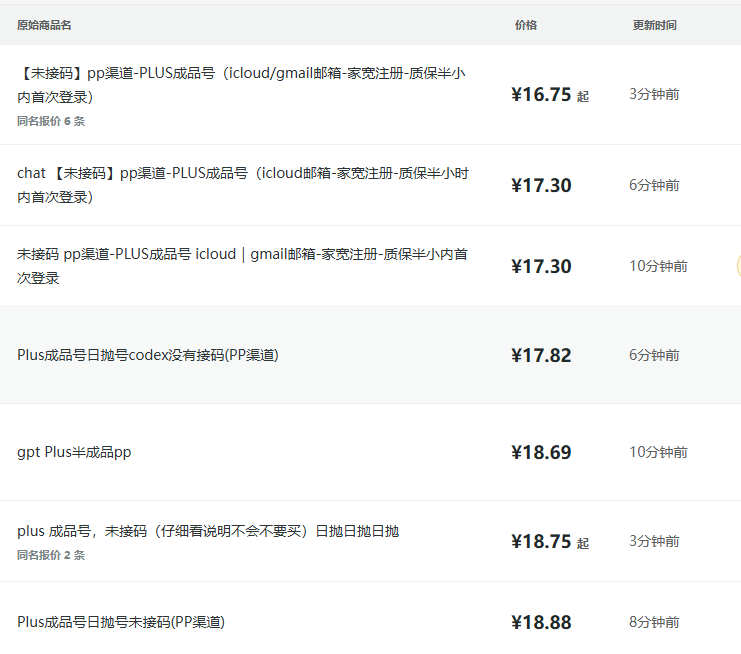The image size is (741, 654).
Task: Expand 同名报价 2 条 under plus 成品号
Action: (x=51, y=555)
